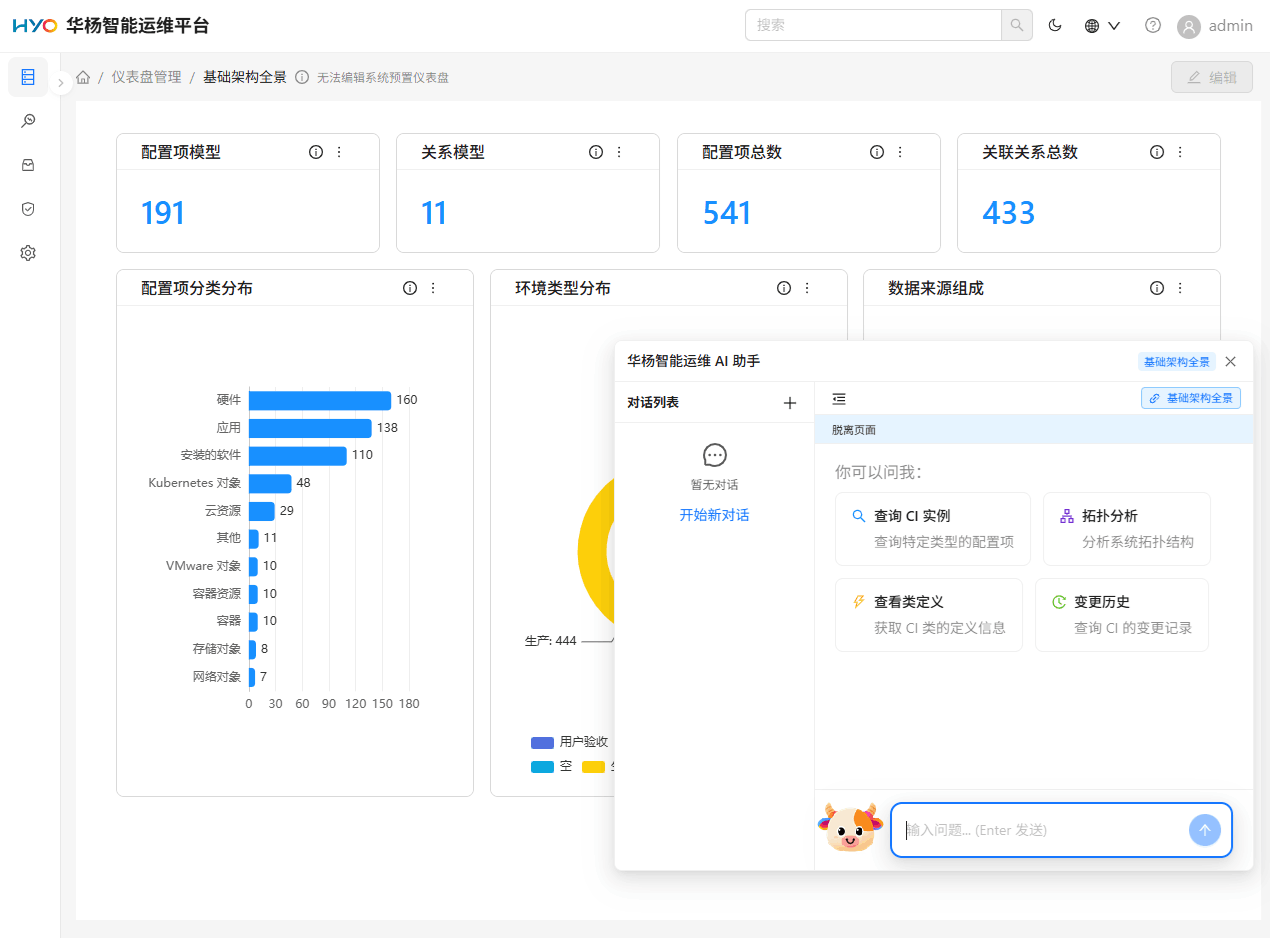
Task: Toggle 空 legend cyan swatch
Action: [x=542, y=767]
